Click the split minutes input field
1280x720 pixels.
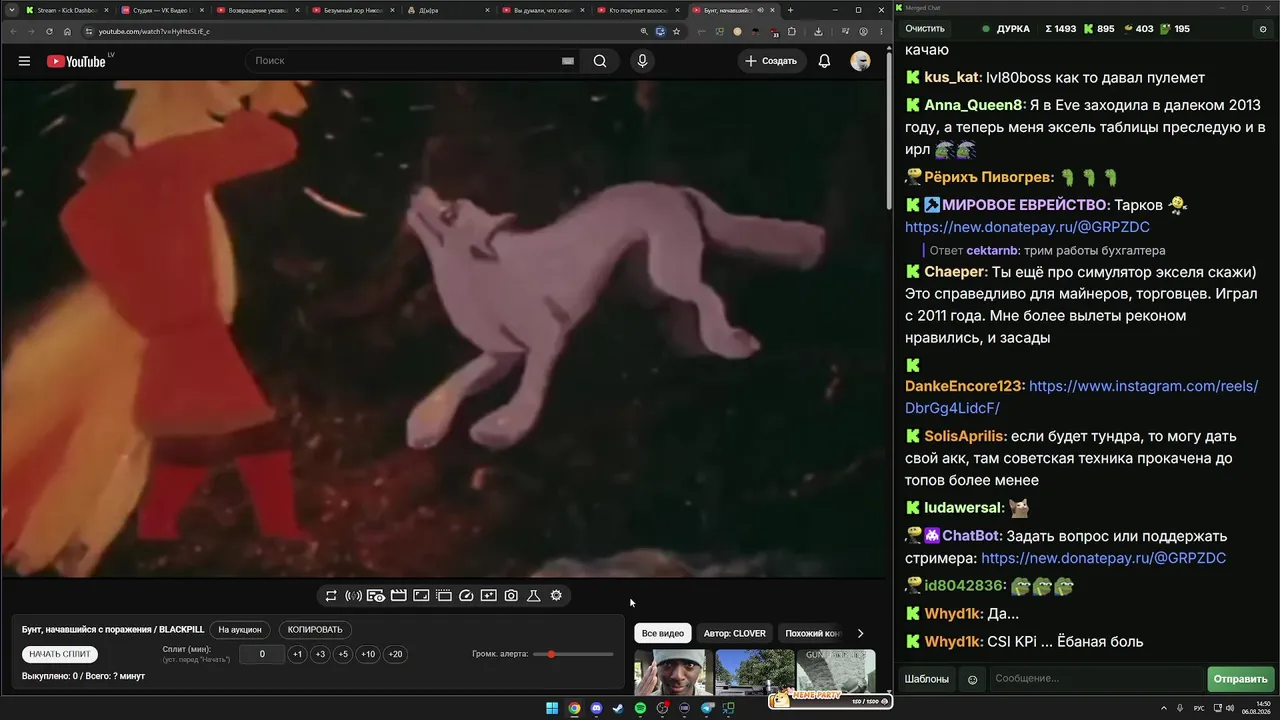pyautogui.click(x=263, y=654)
